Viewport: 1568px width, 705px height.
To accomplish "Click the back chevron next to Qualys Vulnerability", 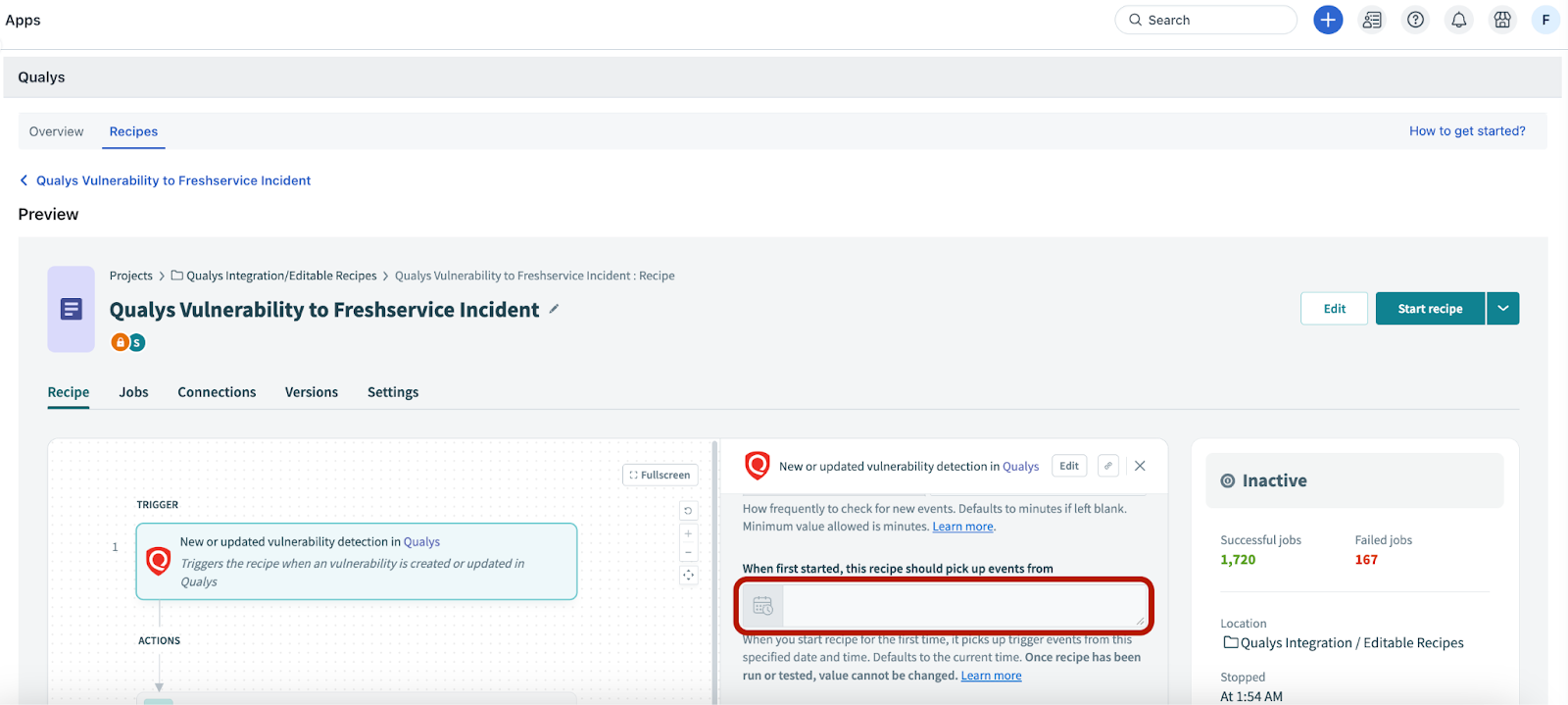I will point(24,180).
